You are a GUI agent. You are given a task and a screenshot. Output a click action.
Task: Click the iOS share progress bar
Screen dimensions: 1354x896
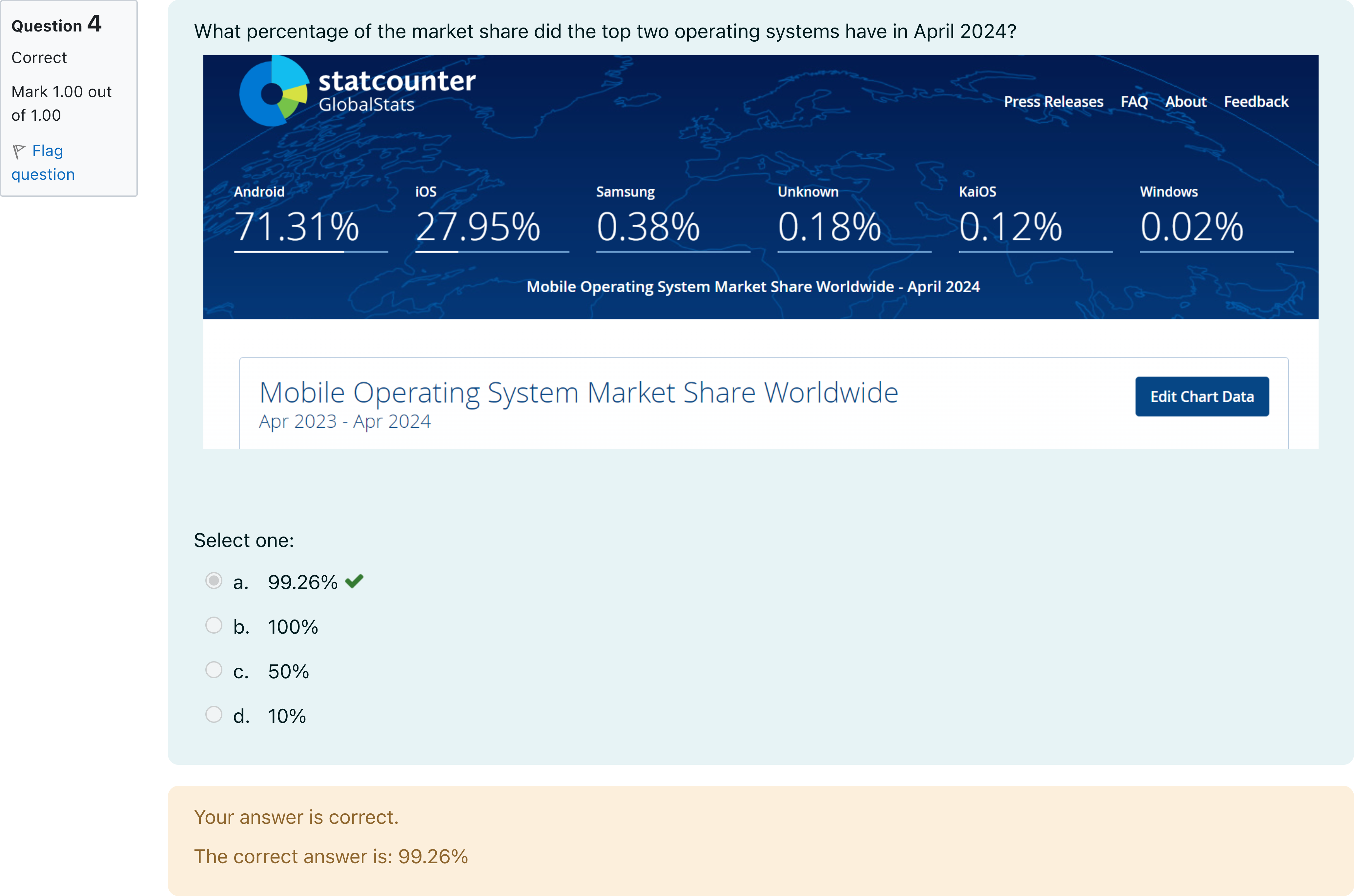[x=492, y=252]
